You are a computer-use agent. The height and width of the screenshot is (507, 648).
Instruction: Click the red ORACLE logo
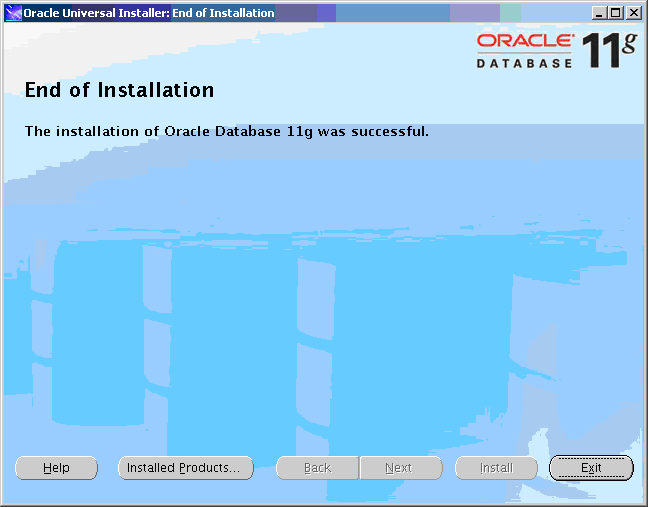pos(525,41)
